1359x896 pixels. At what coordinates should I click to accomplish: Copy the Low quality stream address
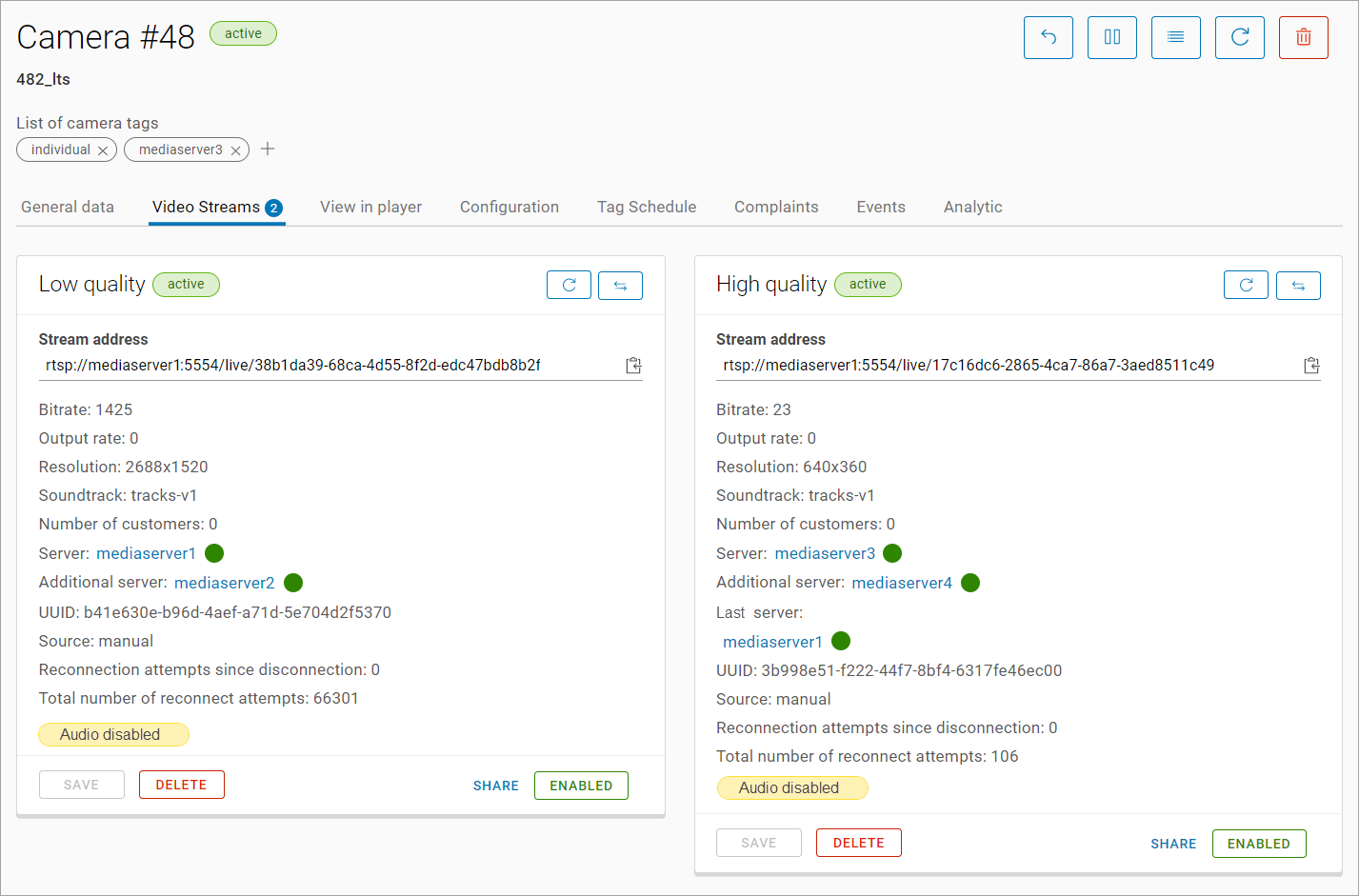coord(633,366)
